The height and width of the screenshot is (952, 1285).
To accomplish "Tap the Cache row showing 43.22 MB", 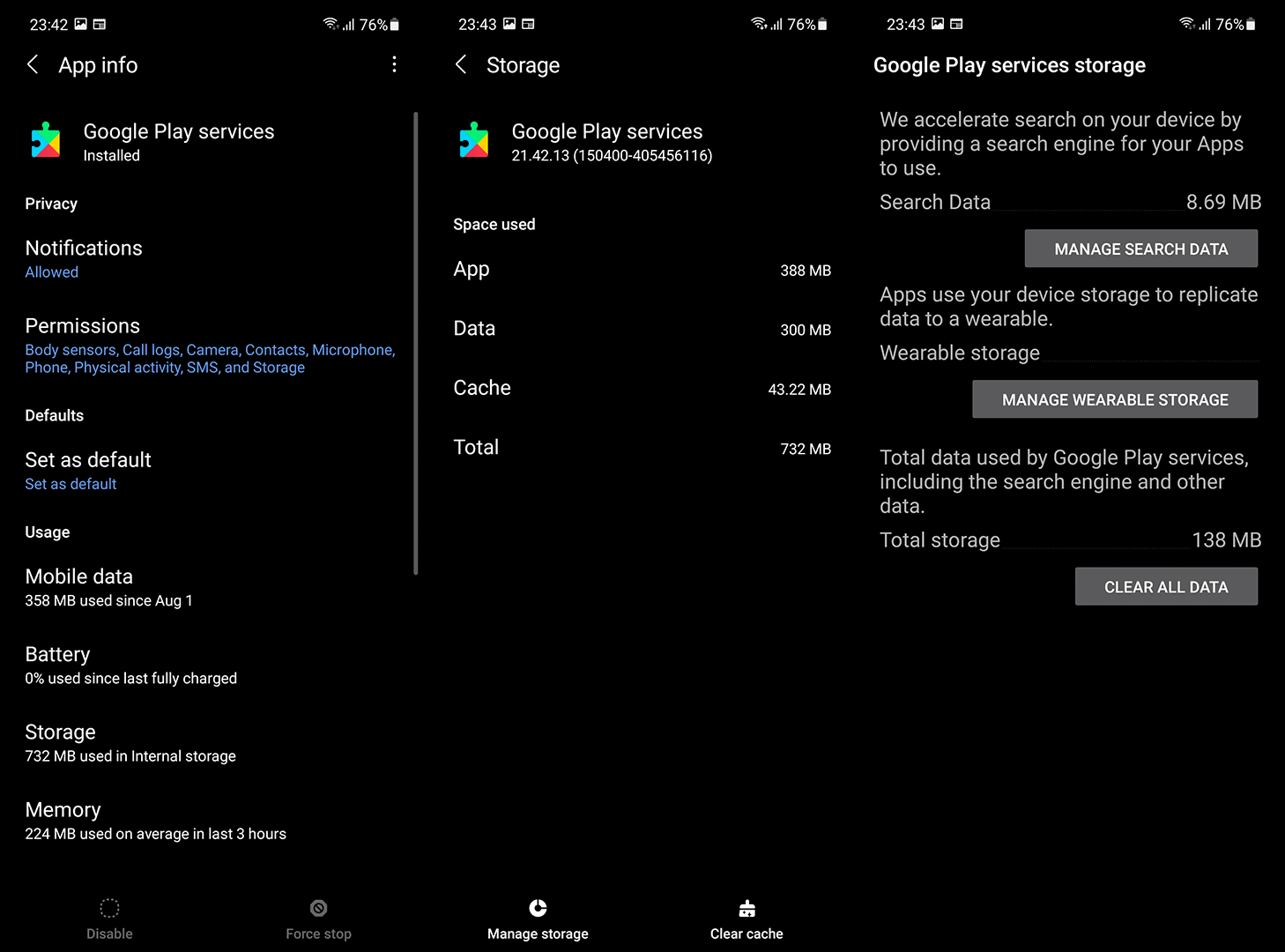I will point(642,388).
